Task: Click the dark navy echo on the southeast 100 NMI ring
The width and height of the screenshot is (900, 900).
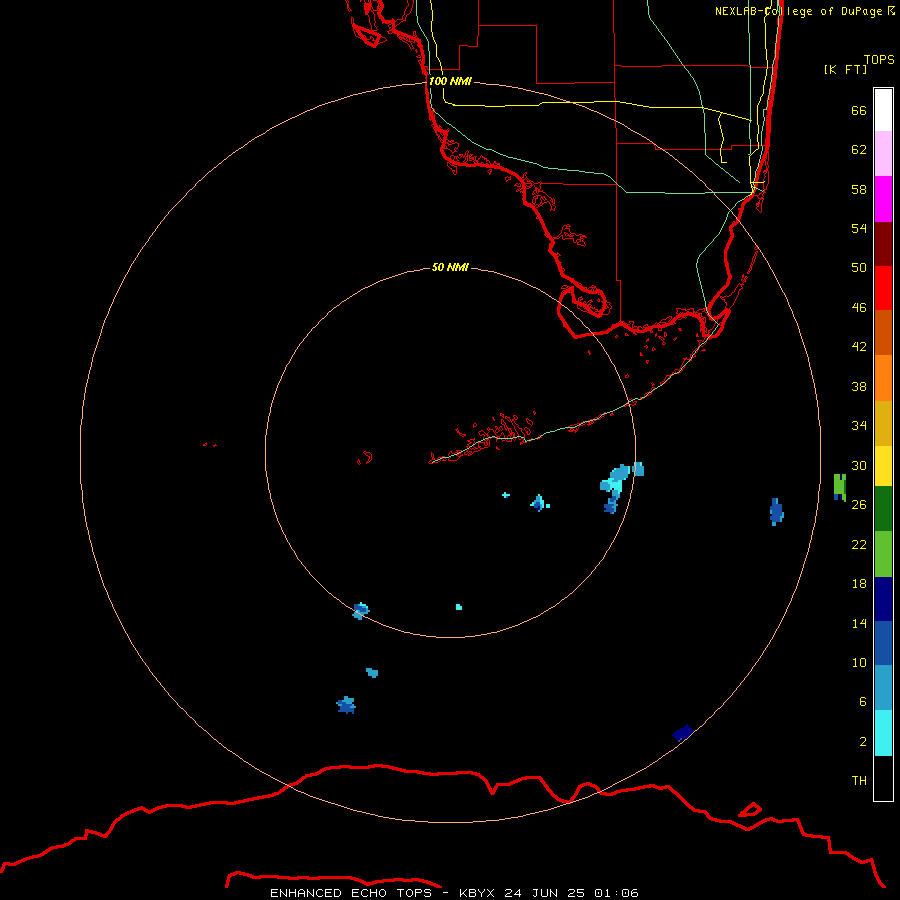Action: tap(682, 733)
